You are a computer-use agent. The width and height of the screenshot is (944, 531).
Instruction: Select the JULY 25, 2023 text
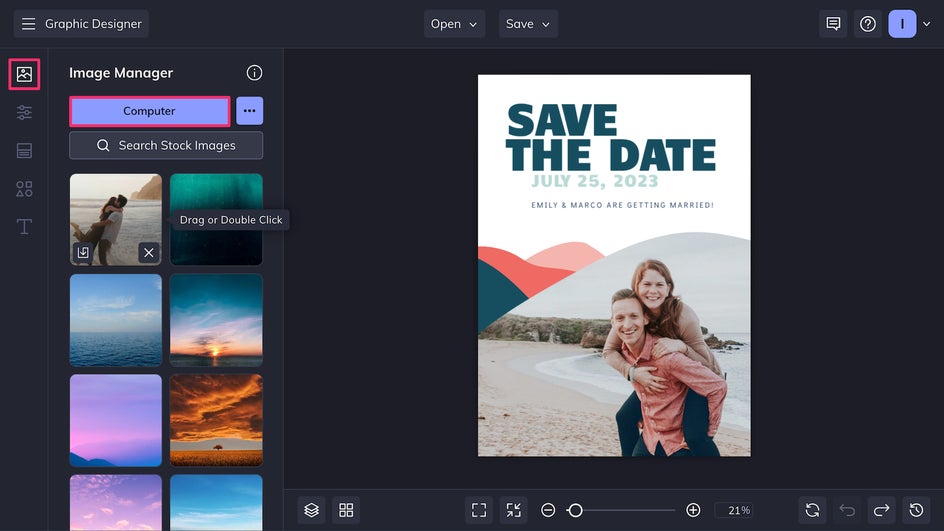click(595, 181)
